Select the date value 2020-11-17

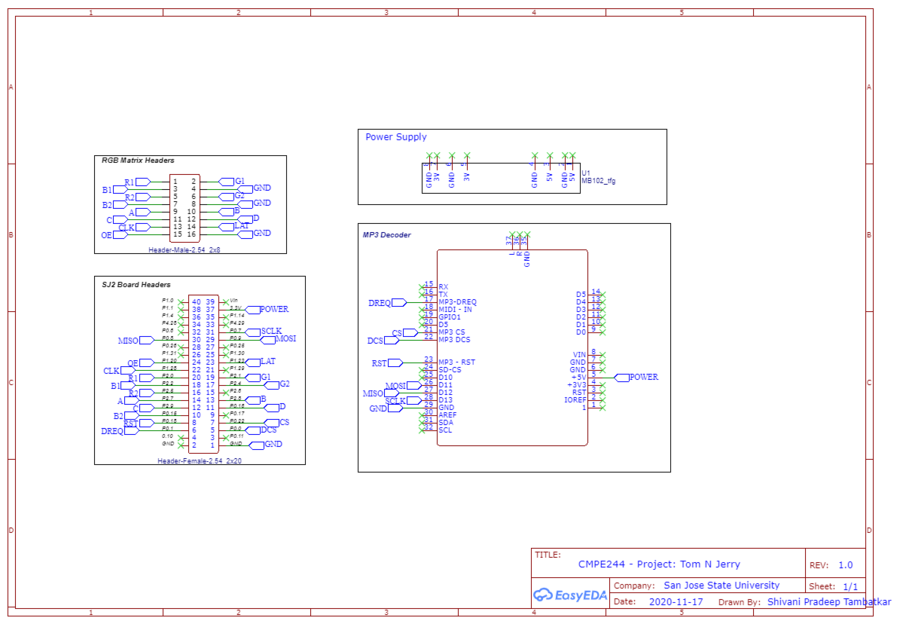[x=676, y=602]
